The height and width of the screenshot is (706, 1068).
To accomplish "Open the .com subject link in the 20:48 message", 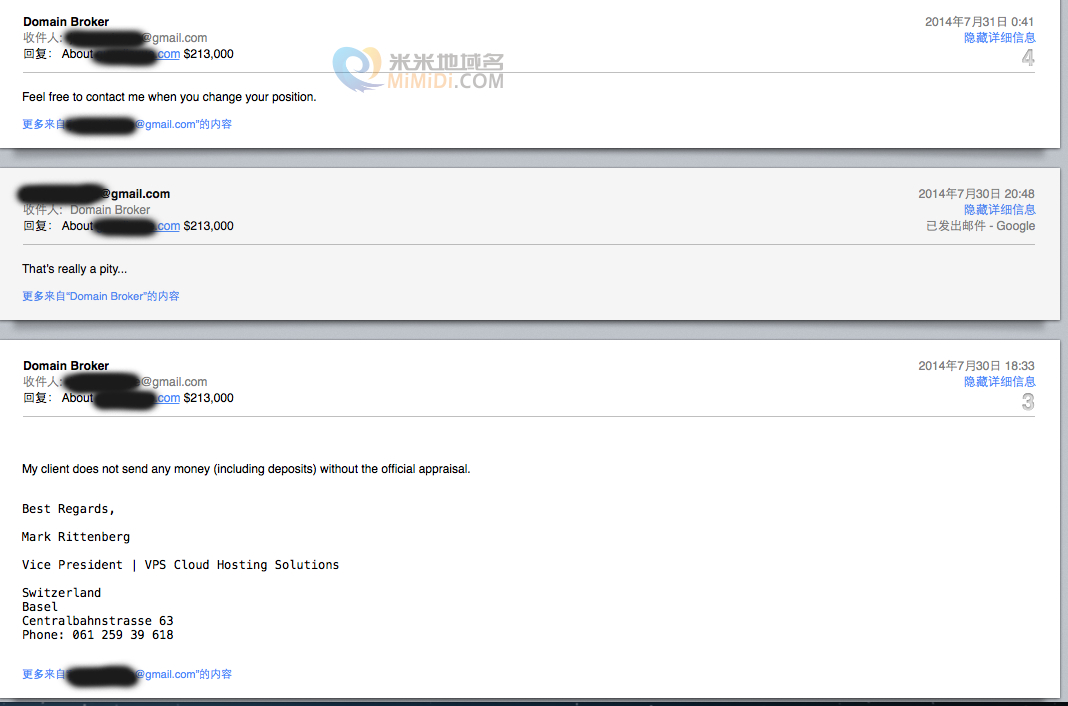I will click(167, 226).
